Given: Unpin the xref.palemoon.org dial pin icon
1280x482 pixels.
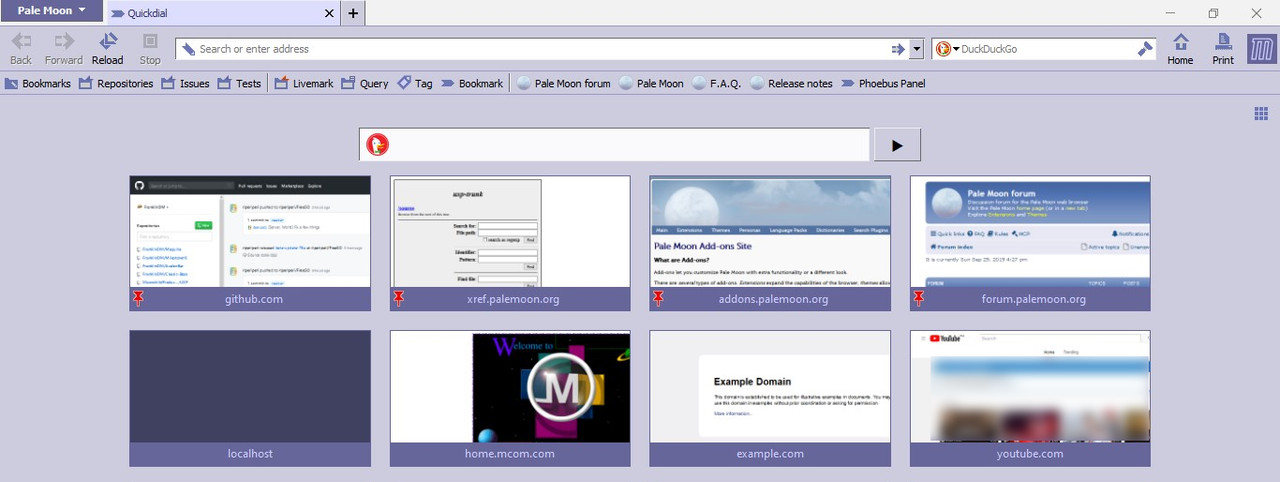Looking at the screenshot, I should tap(398, 298).
